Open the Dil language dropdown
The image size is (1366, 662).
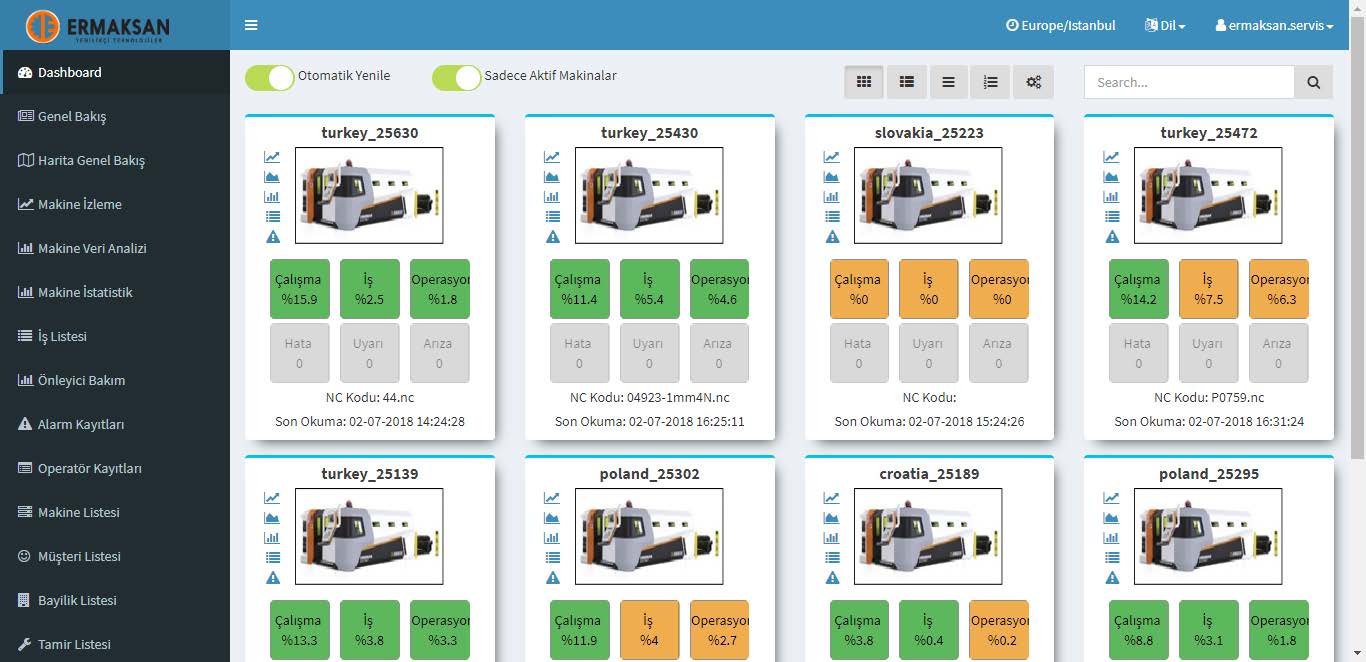tap(1165, 25)
